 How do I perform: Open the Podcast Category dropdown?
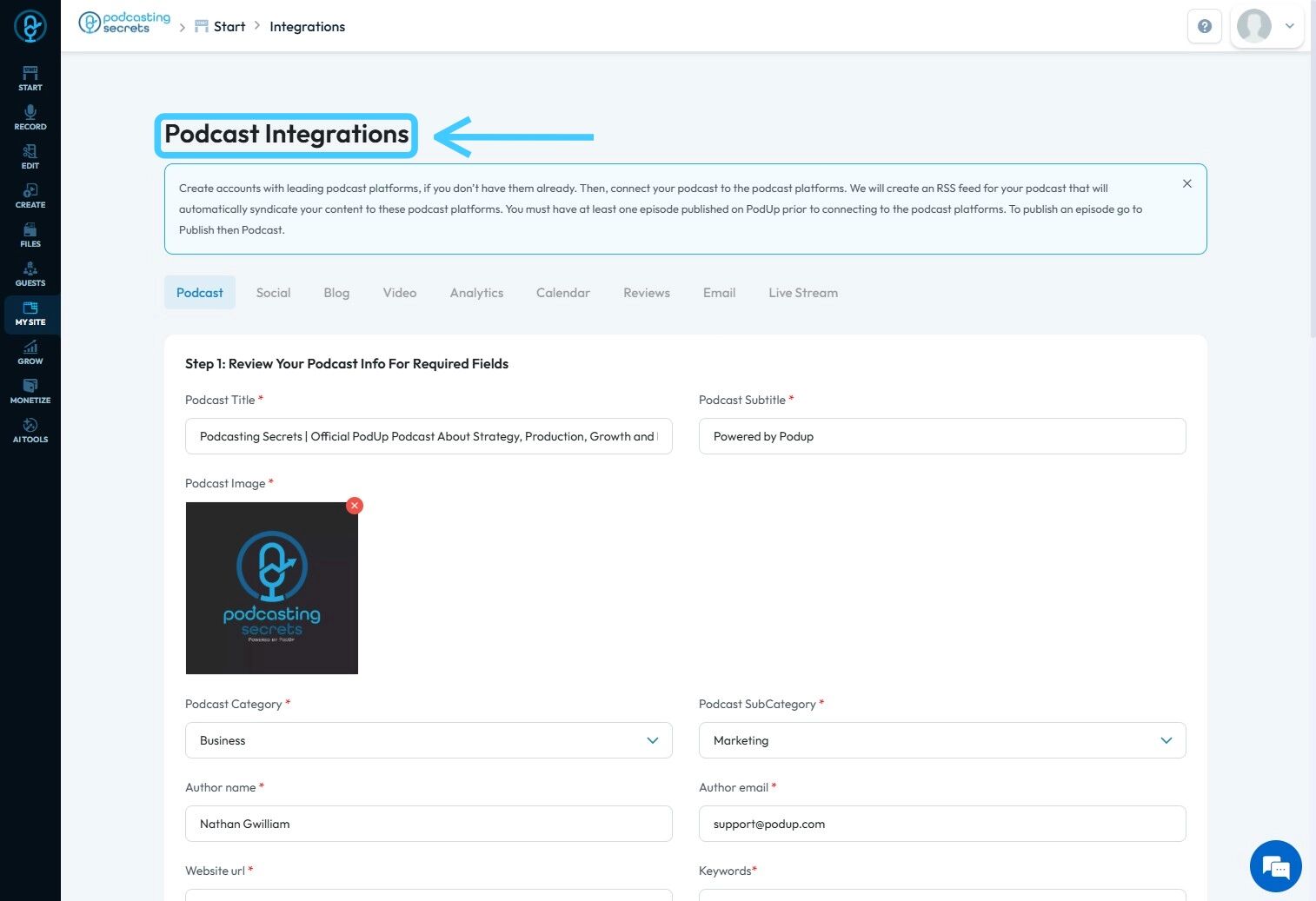pyautogui.click(x=429, y=740)
